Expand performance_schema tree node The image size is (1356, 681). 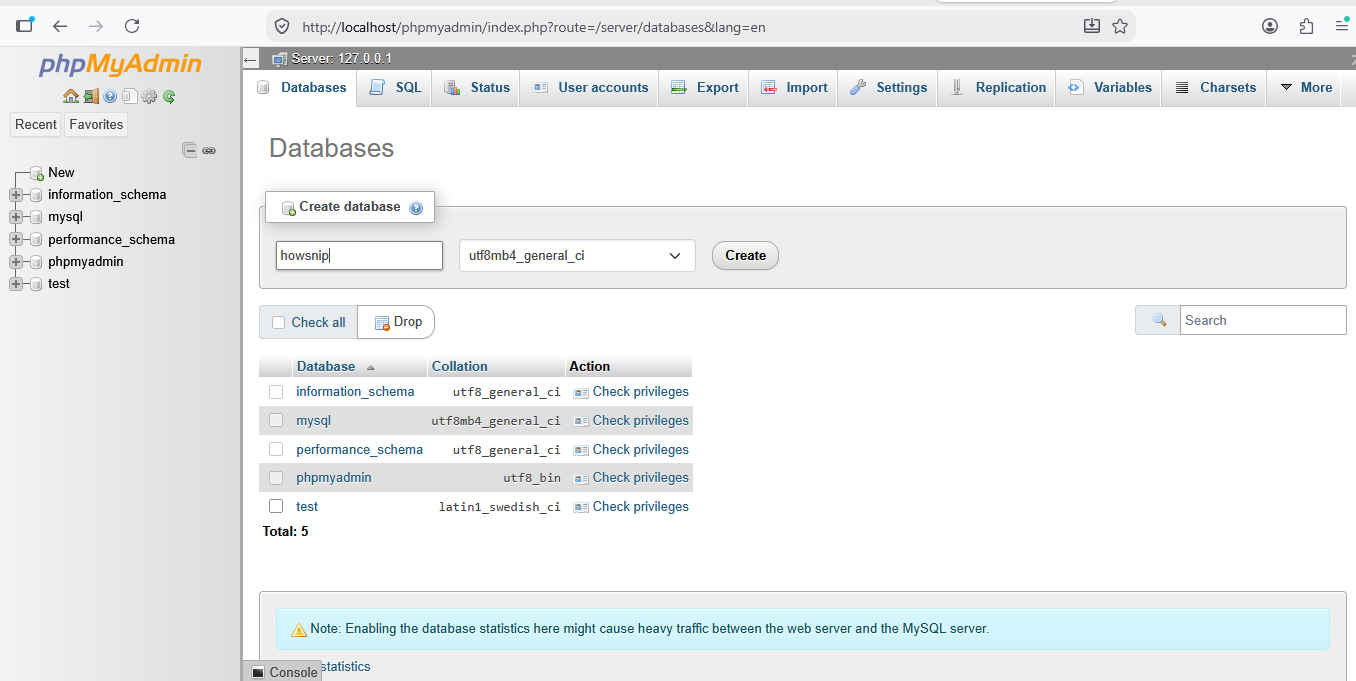tap(16, 240)
